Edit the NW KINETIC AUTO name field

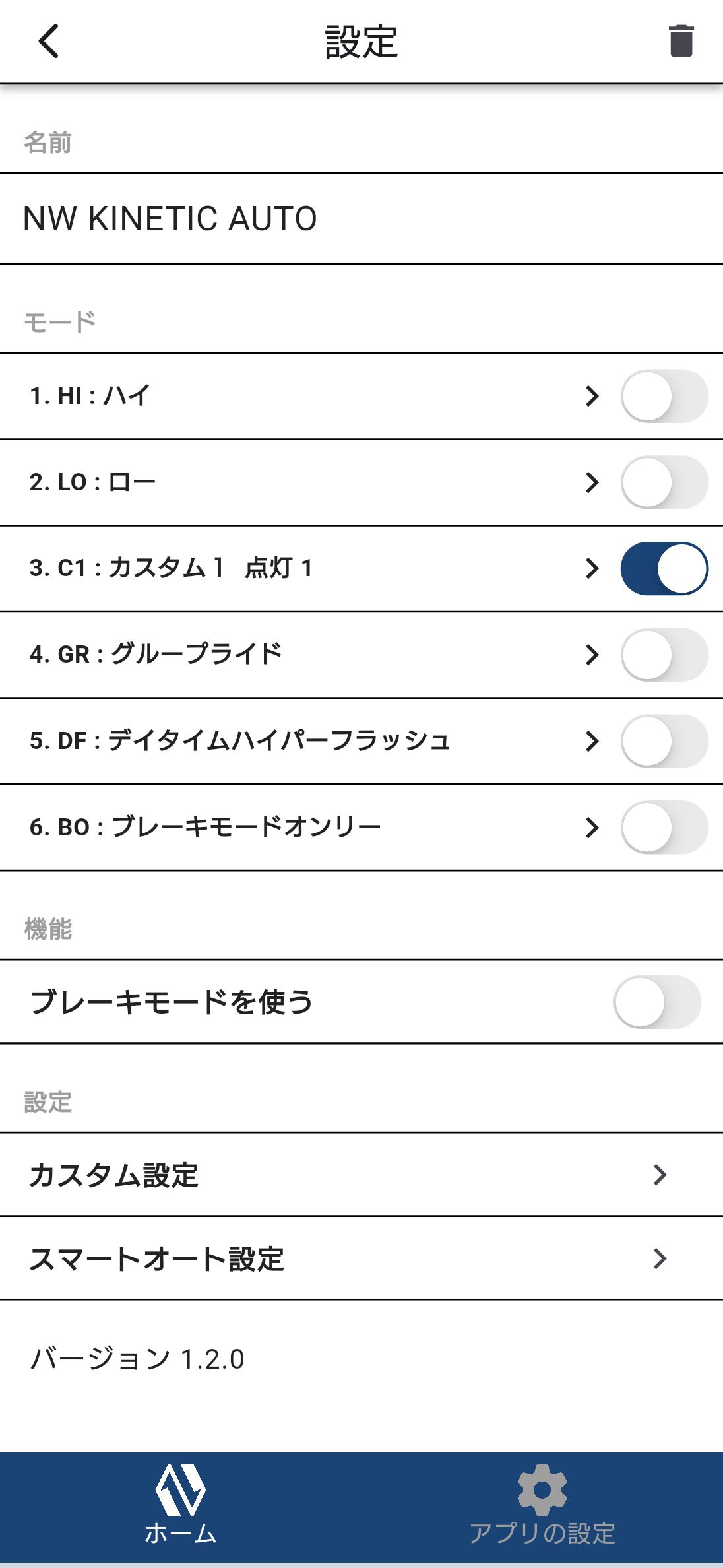tap(361, 218)
